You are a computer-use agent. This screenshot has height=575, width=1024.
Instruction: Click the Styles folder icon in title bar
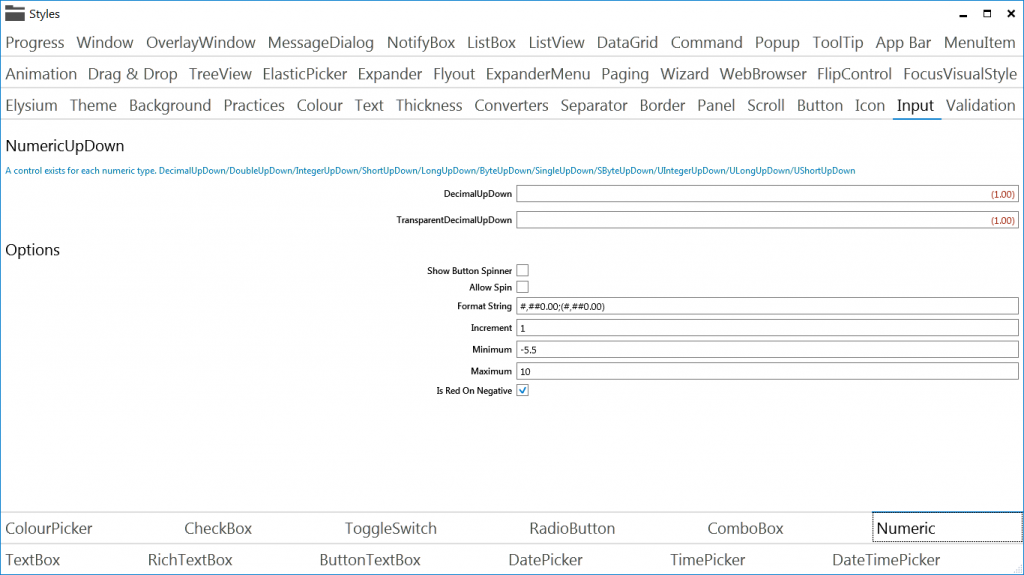click(x=14, y=13)
